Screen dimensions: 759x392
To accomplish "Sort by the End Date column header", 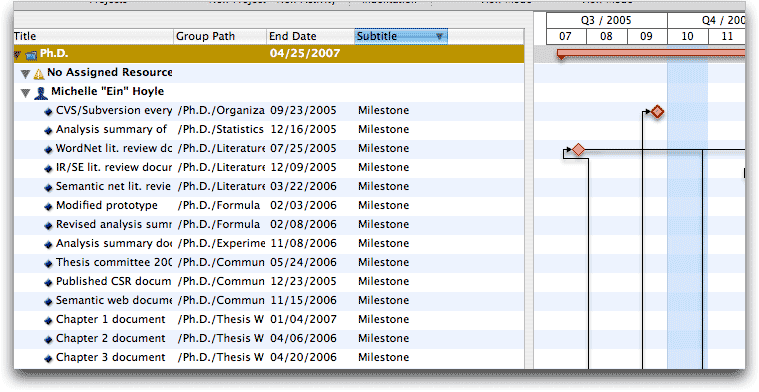I will (x=310, y=36).
